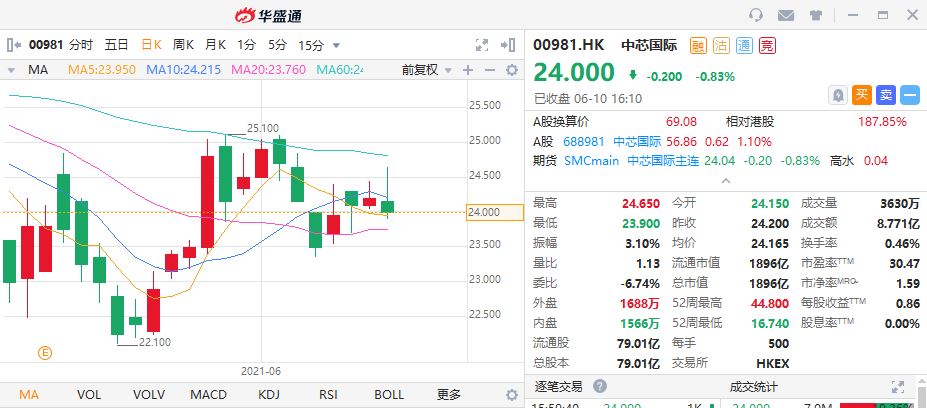This screenshot has width=927, height=408.
Task: Enable the MACD indicator
Action: (208, 394)
